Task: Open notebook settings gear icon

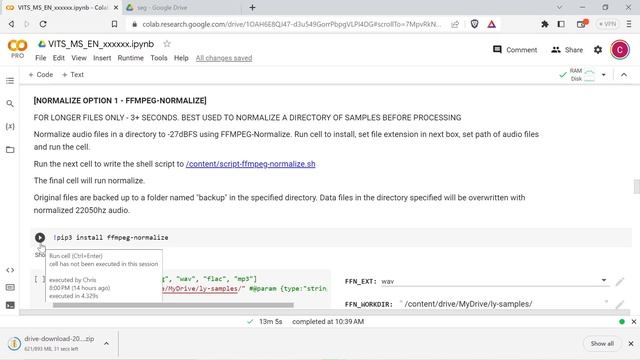Action: tap(598, 50)
